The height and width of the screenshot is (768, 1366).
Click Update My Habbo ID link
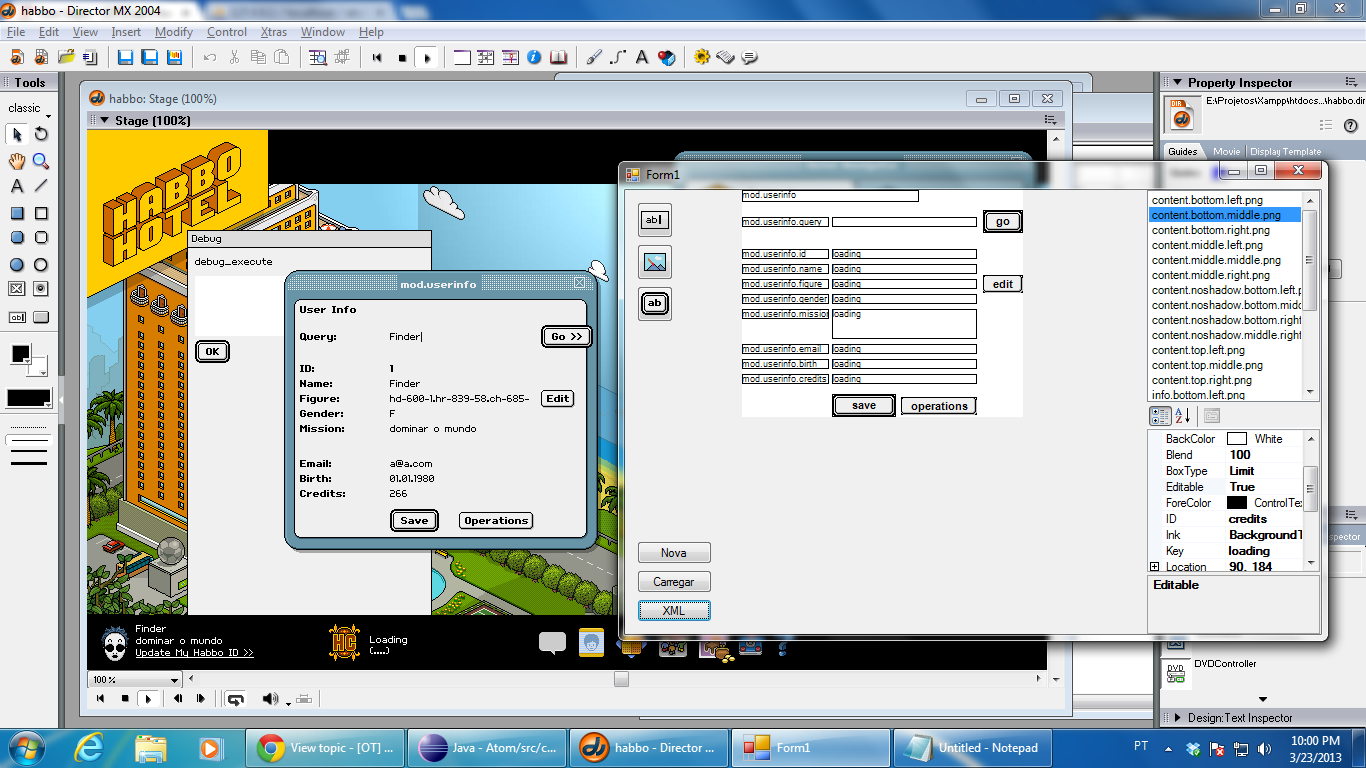click(195, 652)
